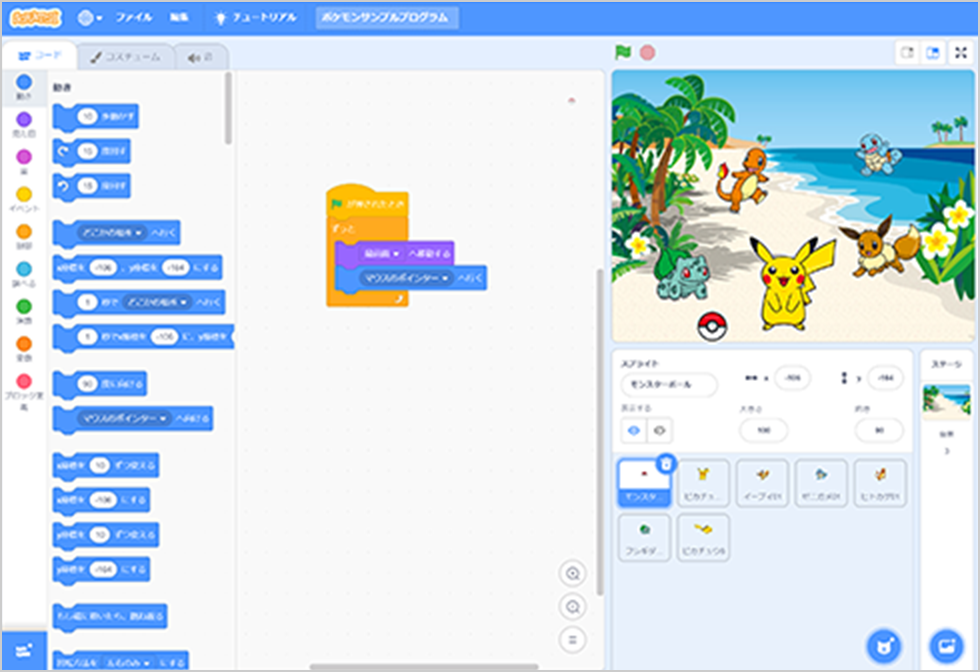Click the turn clockwise 15 degrees block
The height and width of the screenshot is (672, 980).
point(92,151)
